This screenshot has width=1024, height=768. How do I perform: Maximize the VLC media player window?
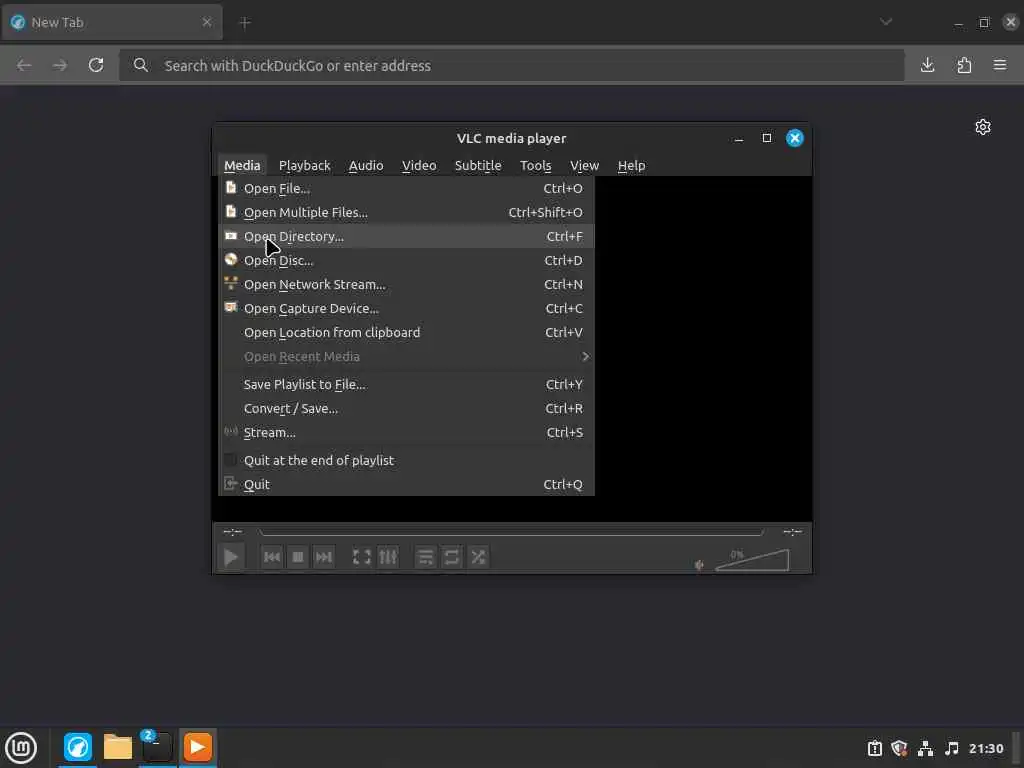[x=767, y=138]
